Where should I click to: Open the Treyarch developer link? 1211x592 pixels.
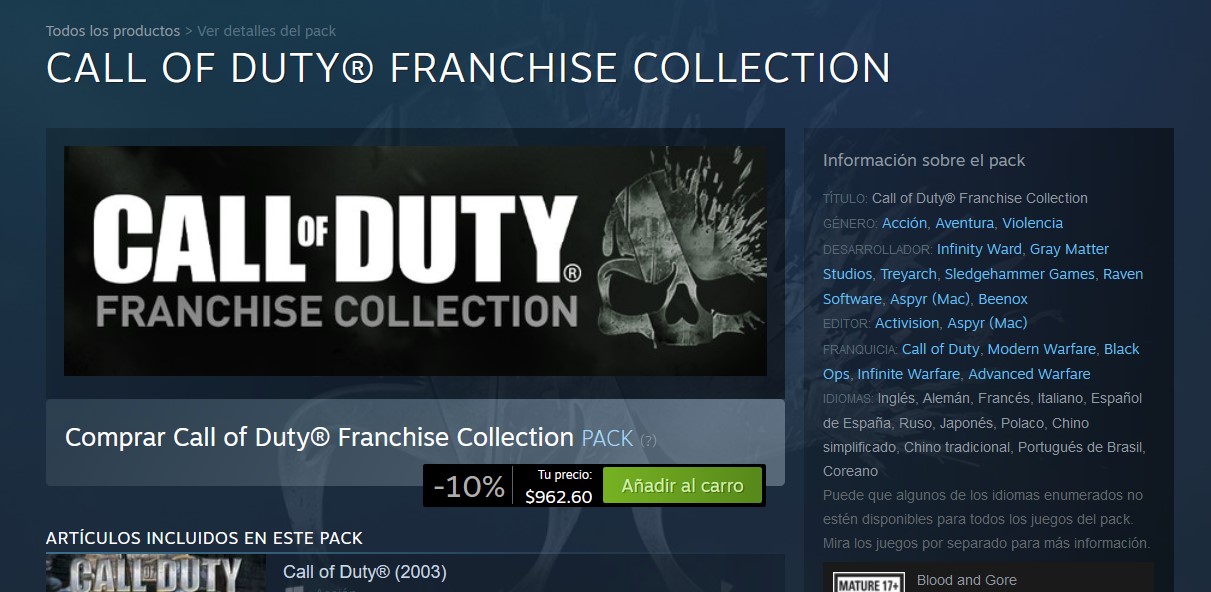tap(908, 274)
